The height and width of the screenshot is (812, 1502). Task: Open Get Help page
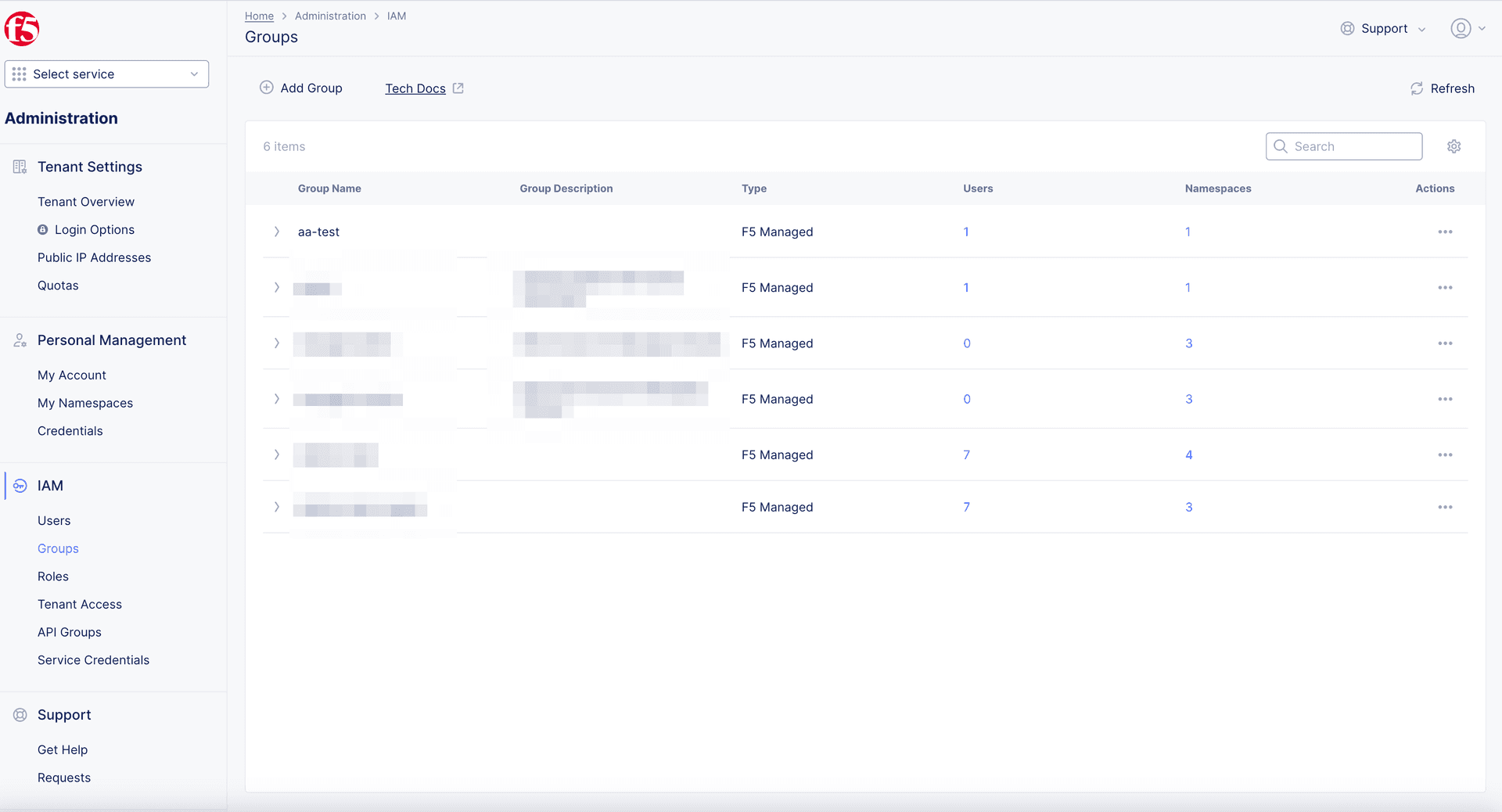pyautogui.click(x=63, y=749)
